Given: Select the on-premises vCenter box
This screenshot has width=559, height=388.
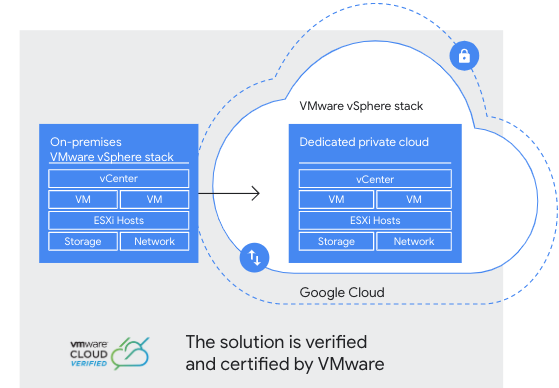Looking at the screenshot, I should 119,178.
